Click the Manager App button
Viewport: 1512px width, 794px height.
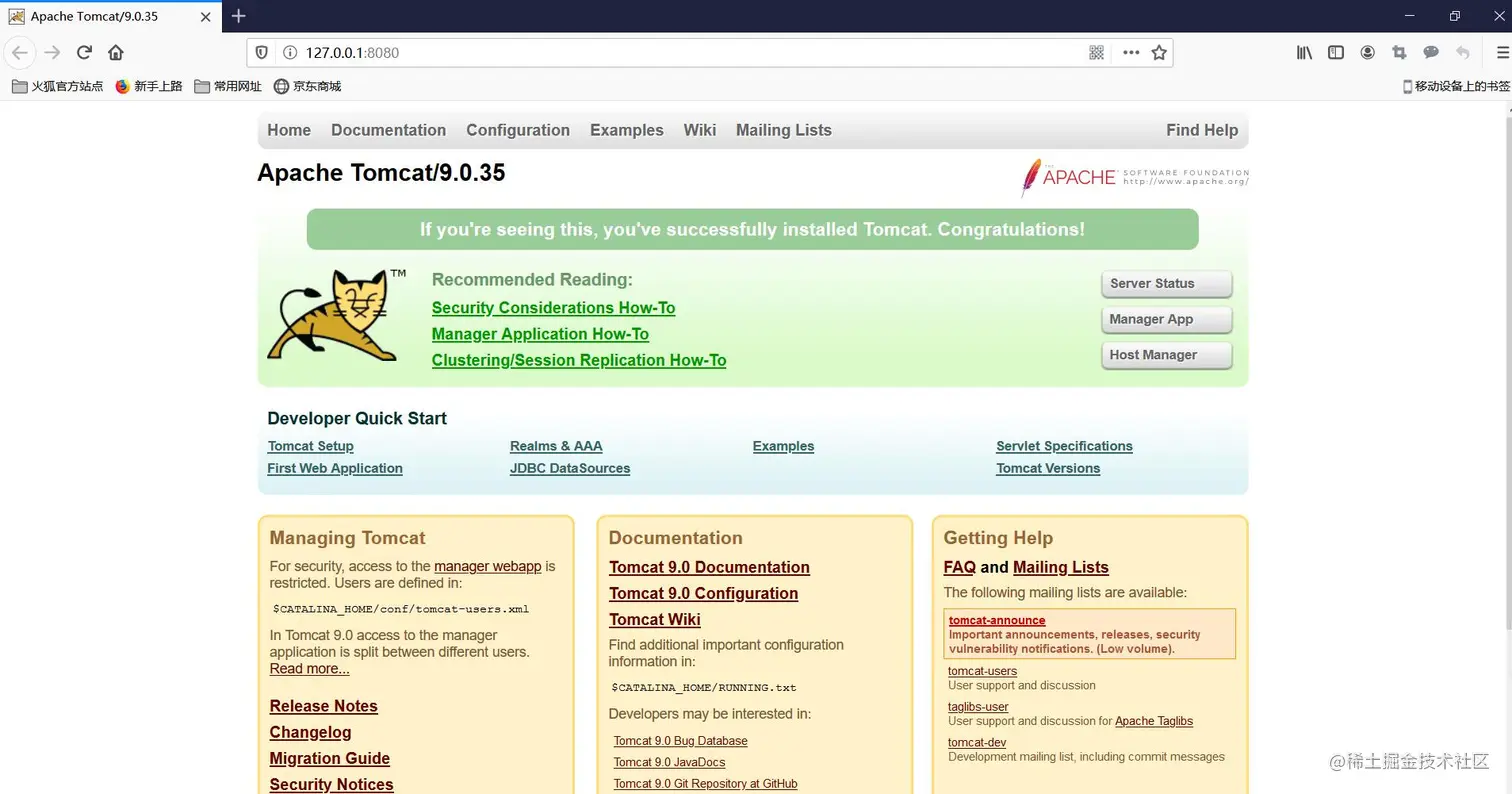coord(1167,320)
